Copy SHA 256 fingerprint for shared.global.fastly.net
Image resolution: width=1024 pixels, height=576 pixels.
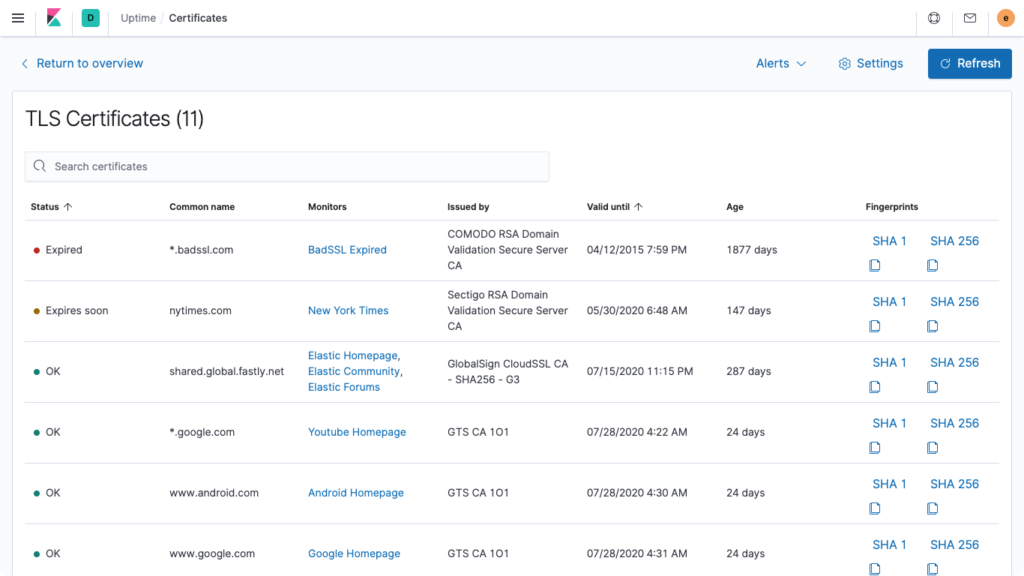(x=933, y=387)
